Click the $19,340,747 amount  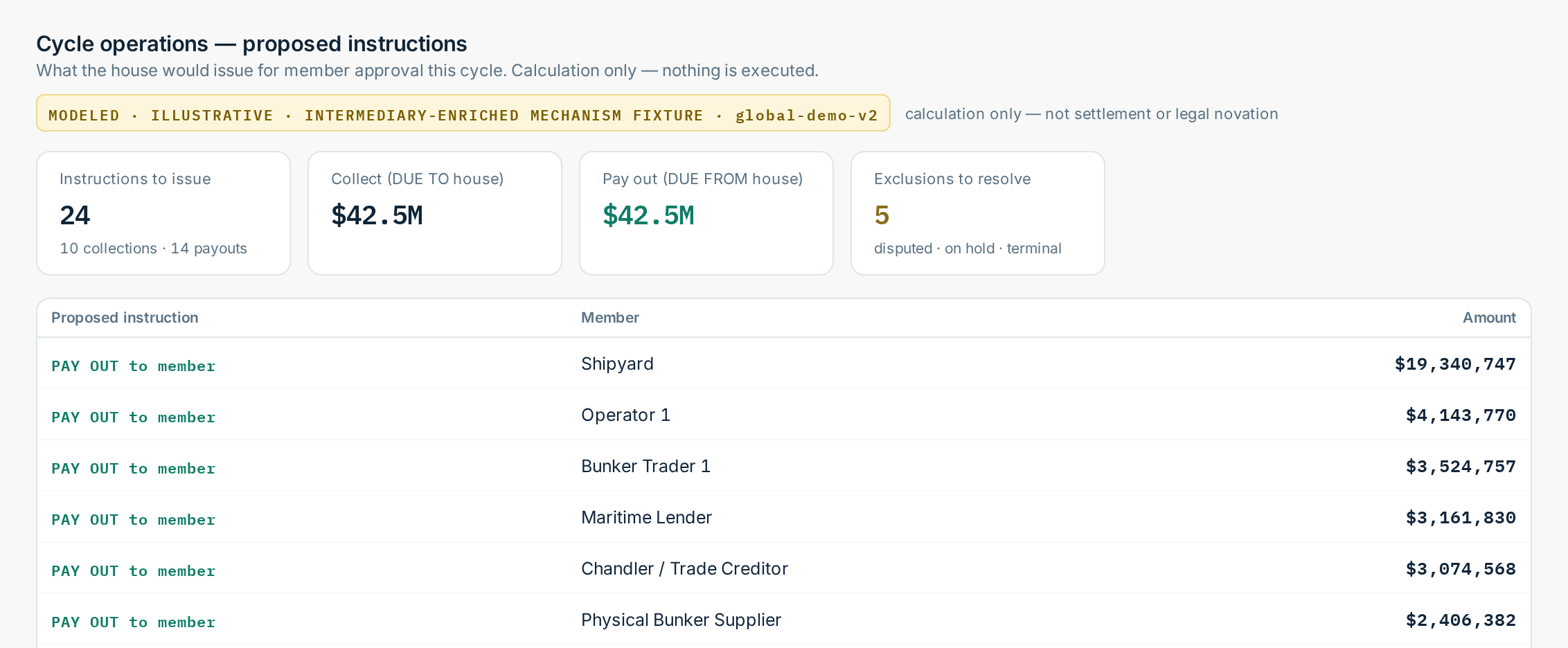pyautogui.click(x=1455, y=364)
